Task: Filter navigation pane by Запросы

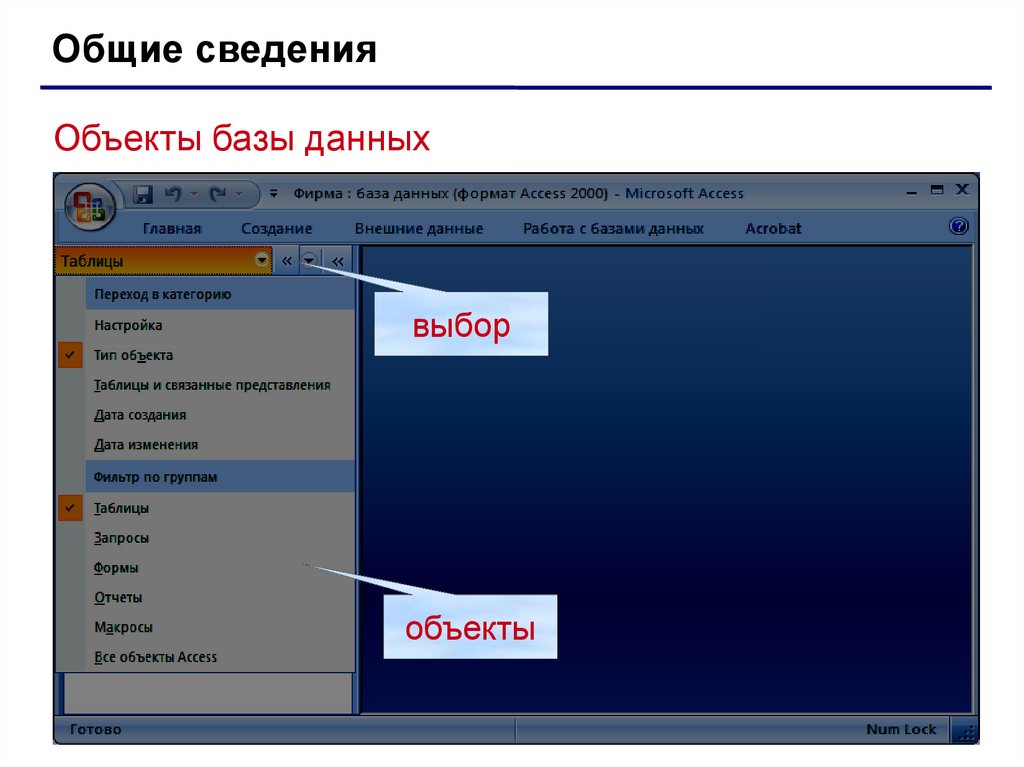Action: pos(220,538)
